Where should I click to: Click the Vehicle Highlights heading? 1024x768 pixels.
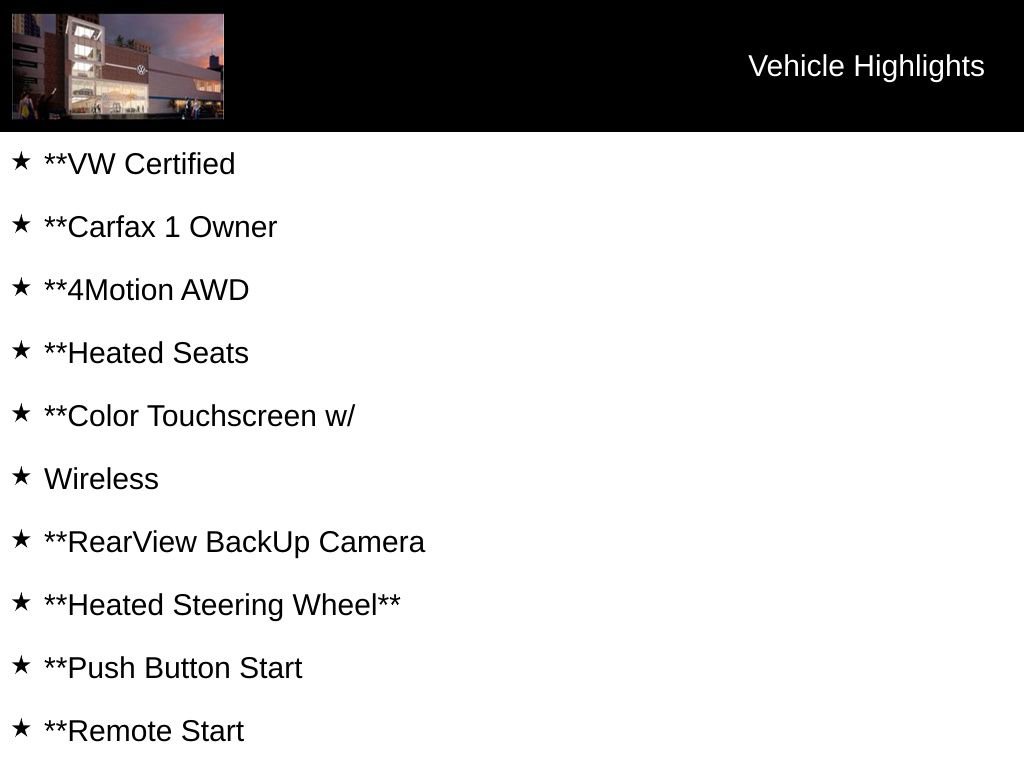click(866, 66)
